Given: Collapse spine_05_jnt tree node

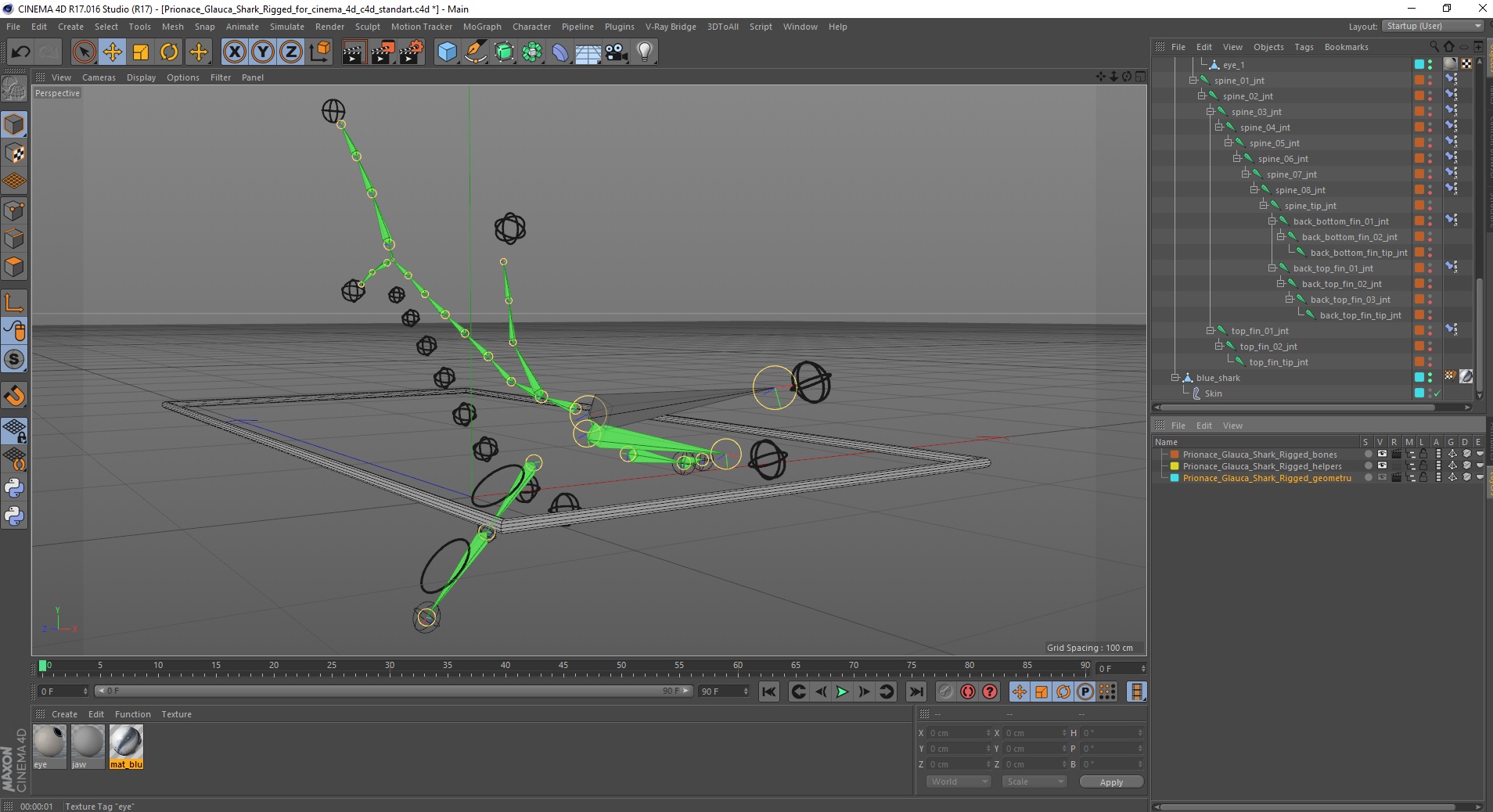Looking at the screenshot, I should click(1229, 143).
